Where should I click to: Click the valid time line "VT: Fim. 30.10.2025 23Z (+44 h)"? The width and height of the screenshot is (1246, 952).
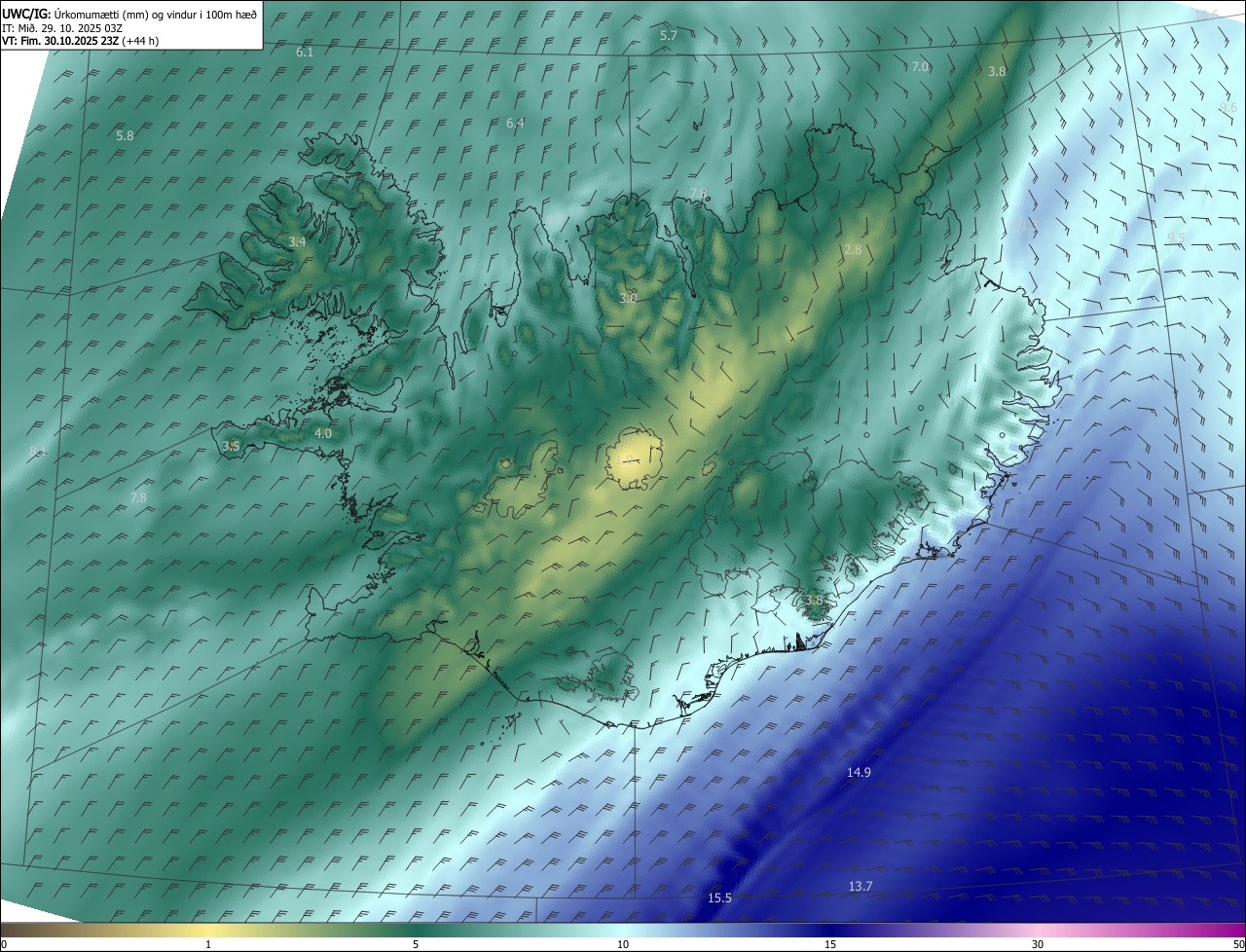click(x=81, y=41)
